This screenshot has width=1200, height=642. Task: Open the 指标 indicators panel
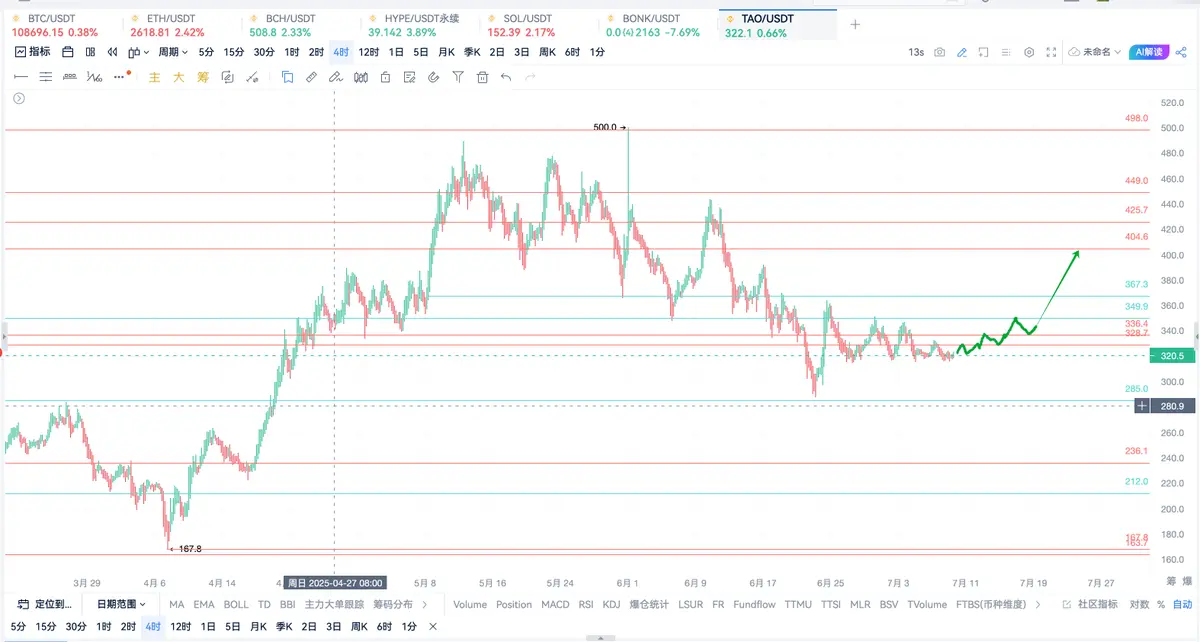pyautogui.click(x=32, y=52)
